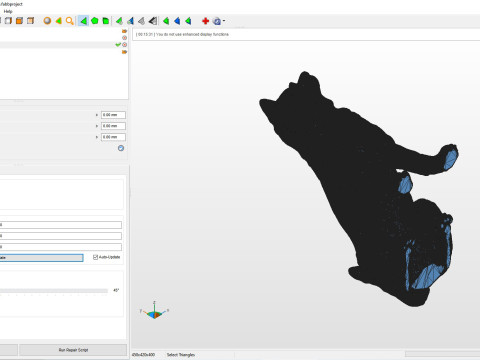Click blue circular icon below the mm fields
Screen dimensions: 480x360
[121, 148]
